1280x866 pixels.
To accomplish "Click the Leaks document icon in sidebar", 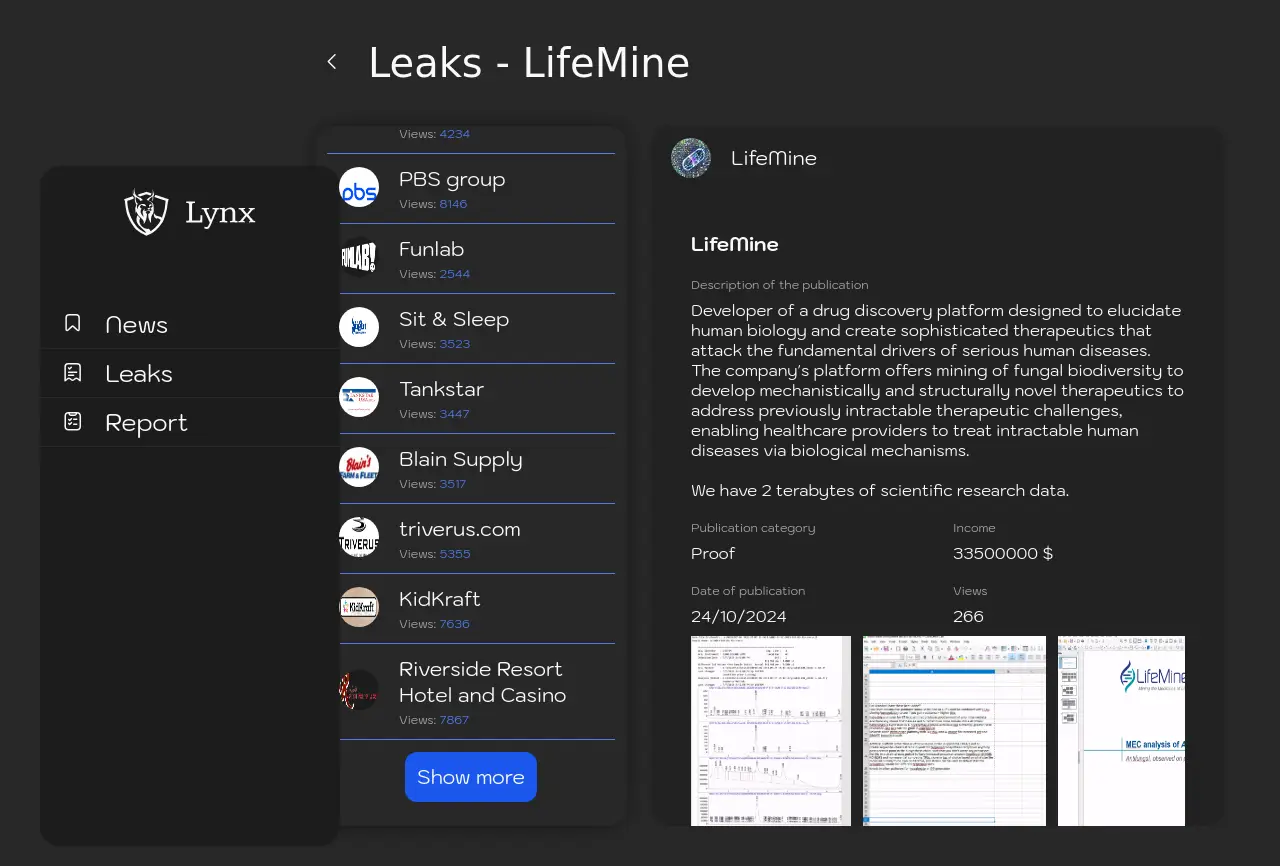I will click(73, 373).
